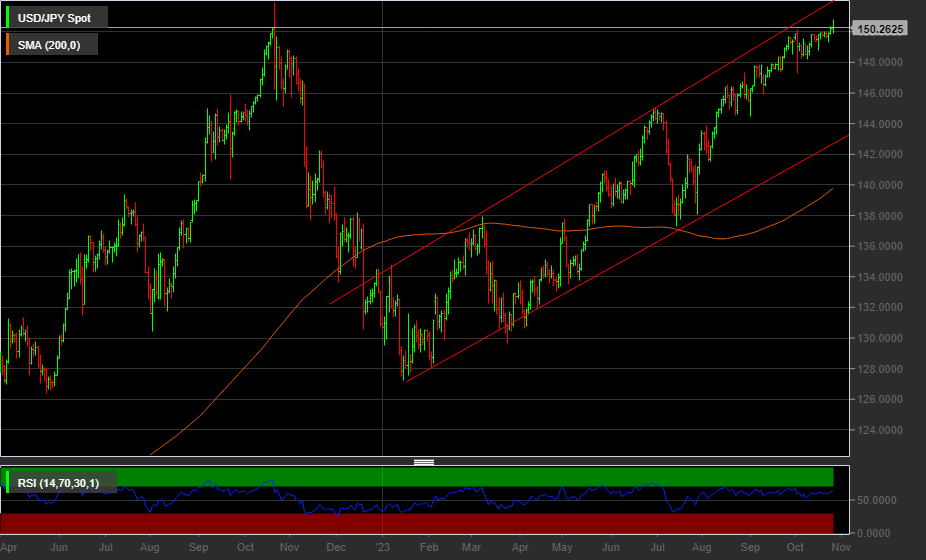926x560 pixels.
Task: Click the green color bar beside USD/JPY Spot
Action: (9, 18)
